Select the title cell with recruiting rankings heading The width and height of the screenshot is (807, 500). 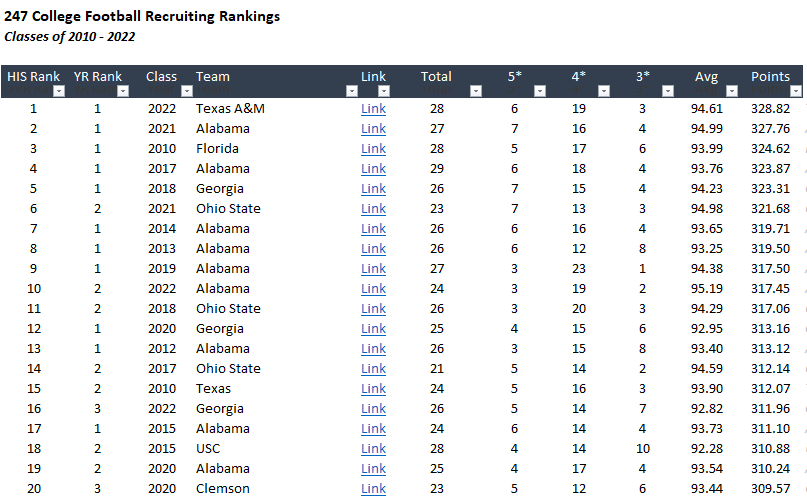point(142,17)
